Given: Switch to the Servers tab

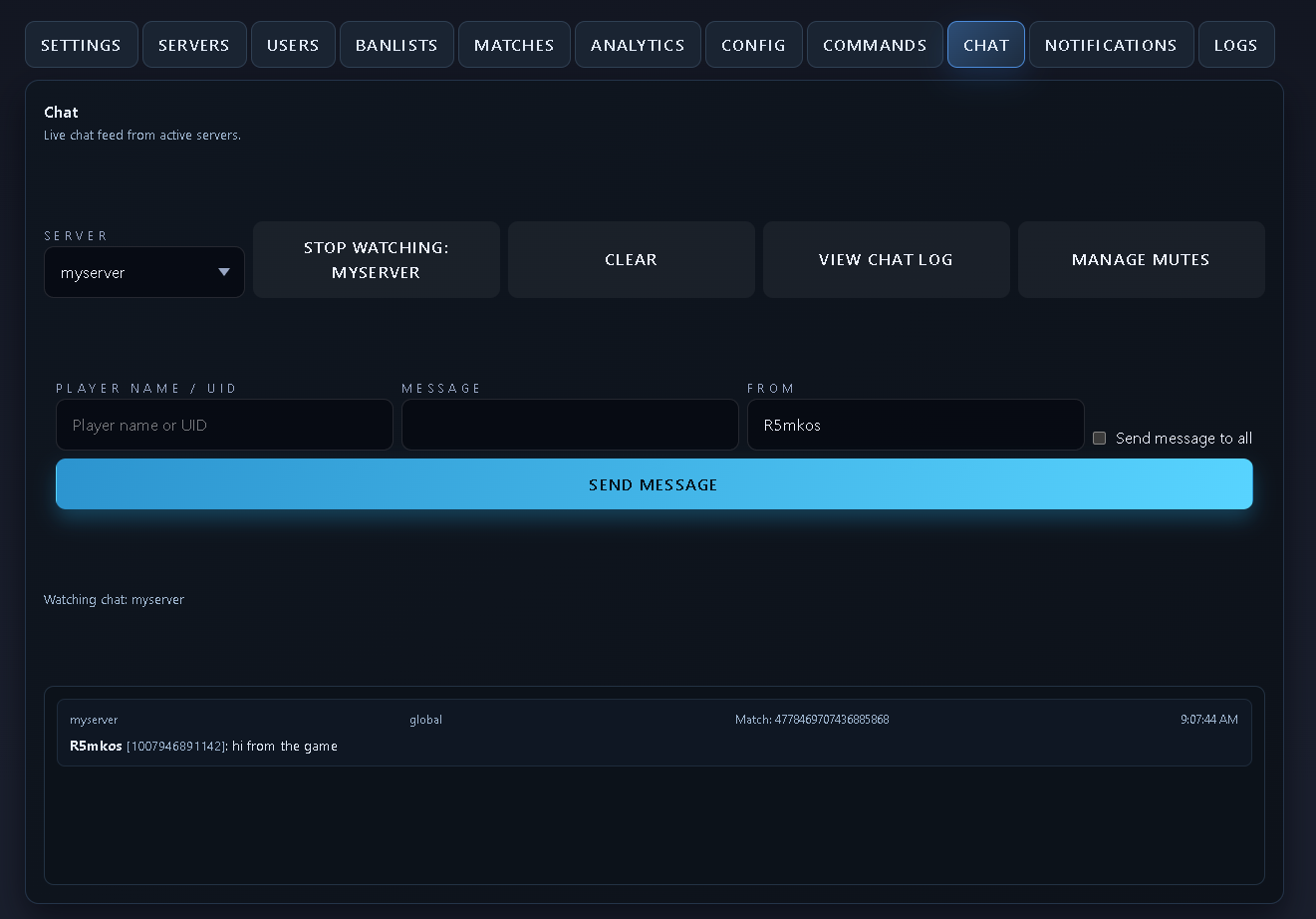Looking at the screenshot, I should [194, 45].
